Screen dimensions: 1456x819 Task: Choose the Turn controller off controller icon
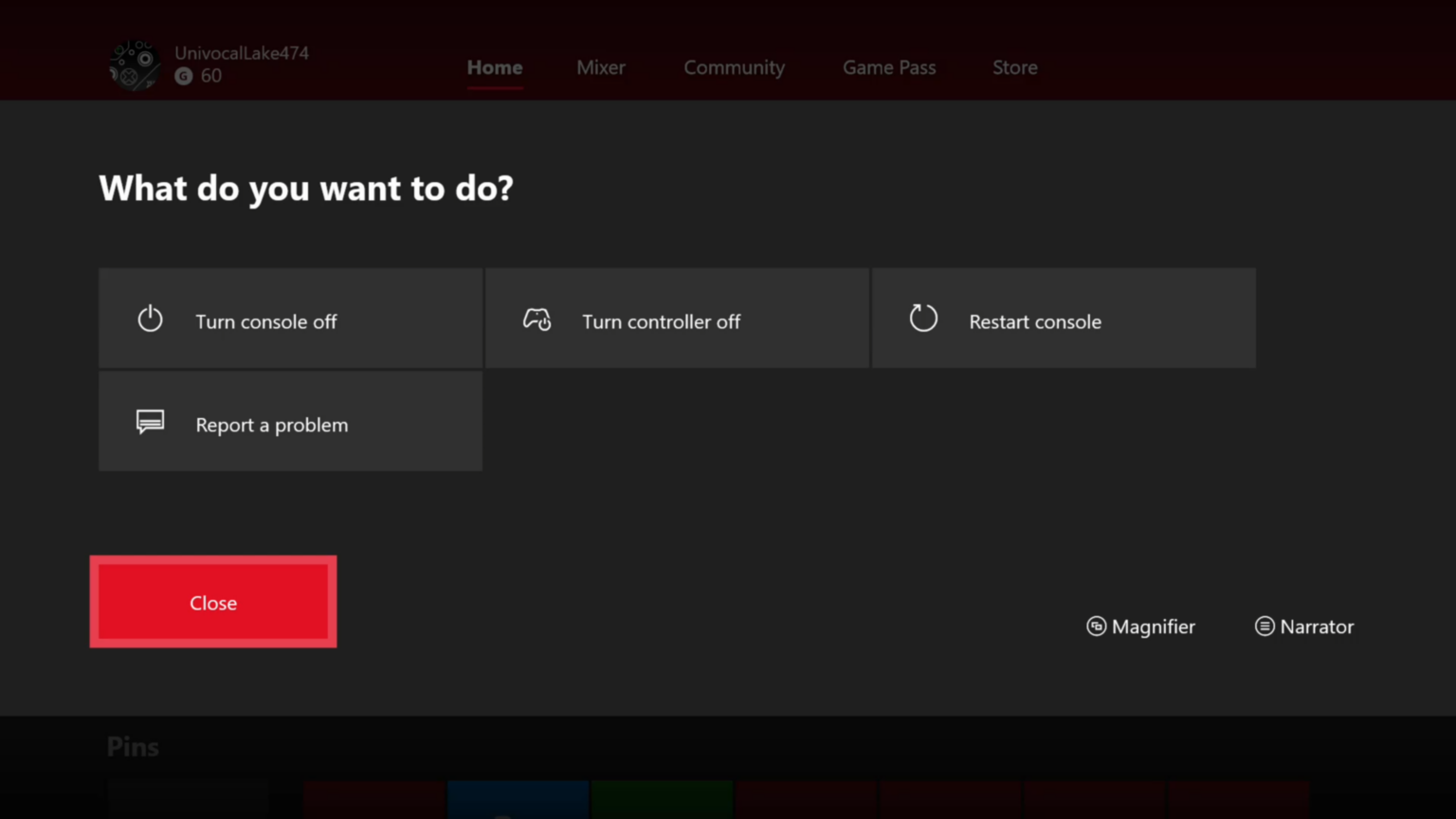[x=537, y=319]
